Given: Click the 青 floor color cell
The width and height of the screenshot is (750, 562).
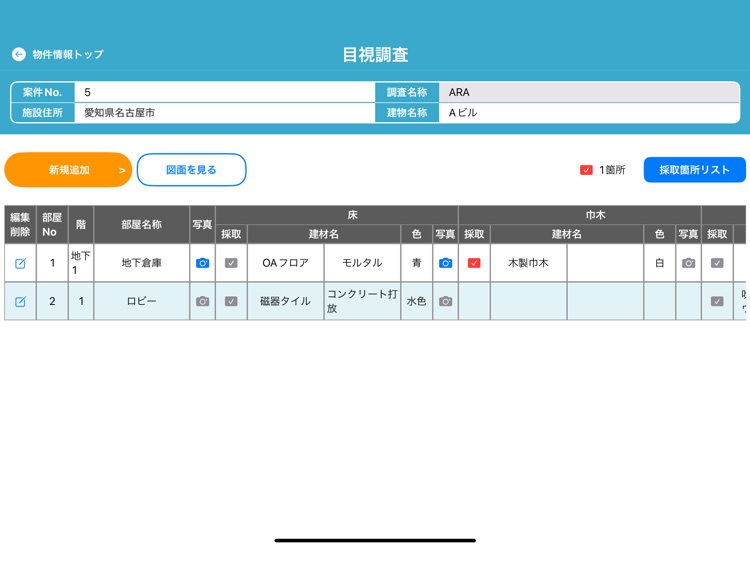Looking at the screenshot, I should pyautogui.click(x=417, y=263).
